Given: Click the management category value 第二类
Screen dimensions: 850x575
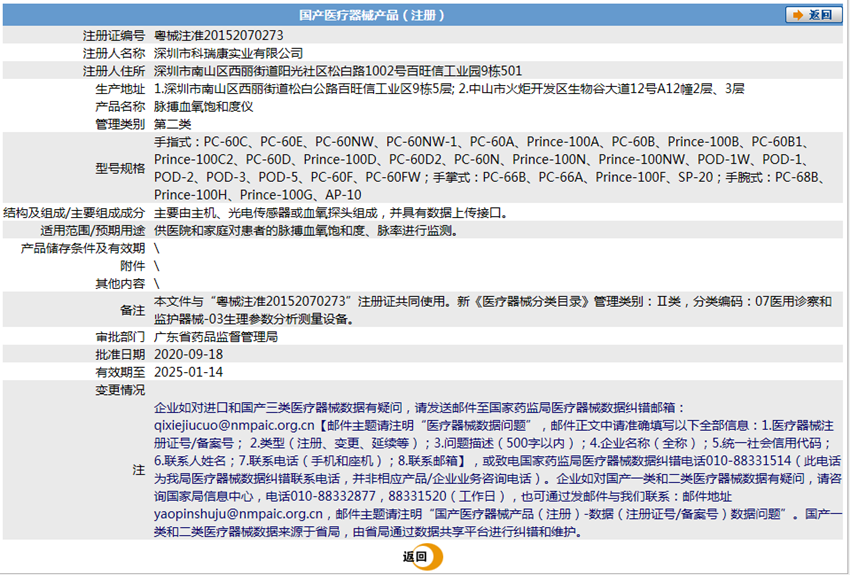Looking at the screenshot, I should pos(172,124).
